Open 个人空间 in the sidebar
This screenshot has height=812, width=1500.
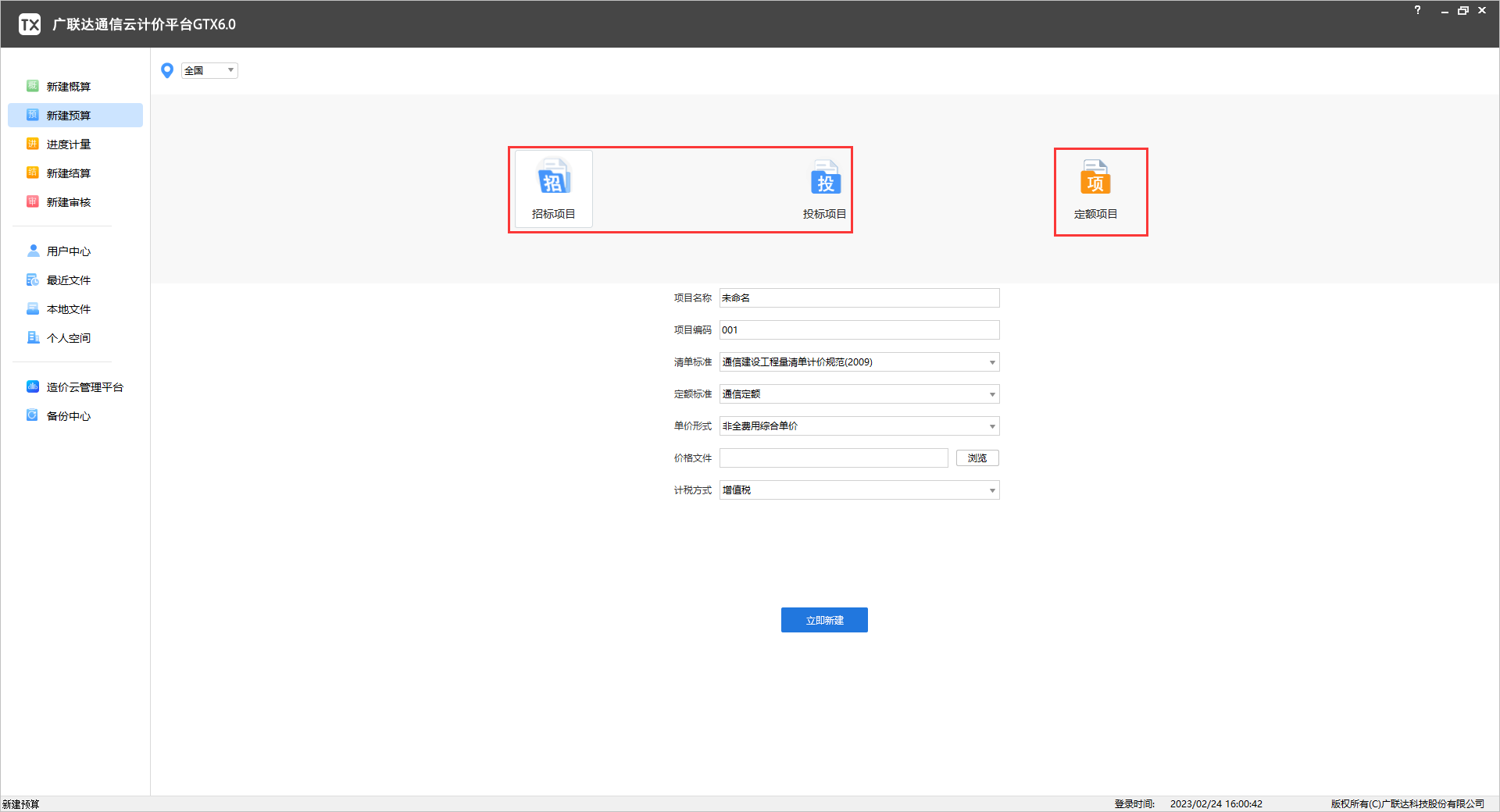coord(69,338)
